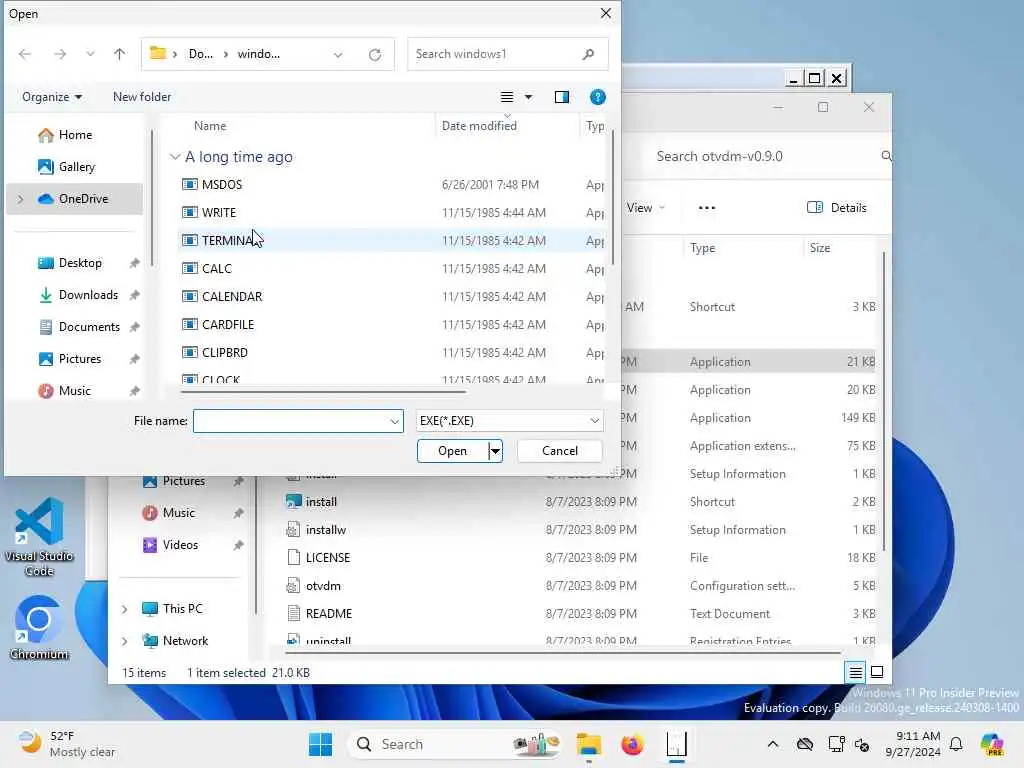The width and height of the screenshot is (1024, 768).
Task: Expand Network in Explorer window
Action: pos(124,641)
